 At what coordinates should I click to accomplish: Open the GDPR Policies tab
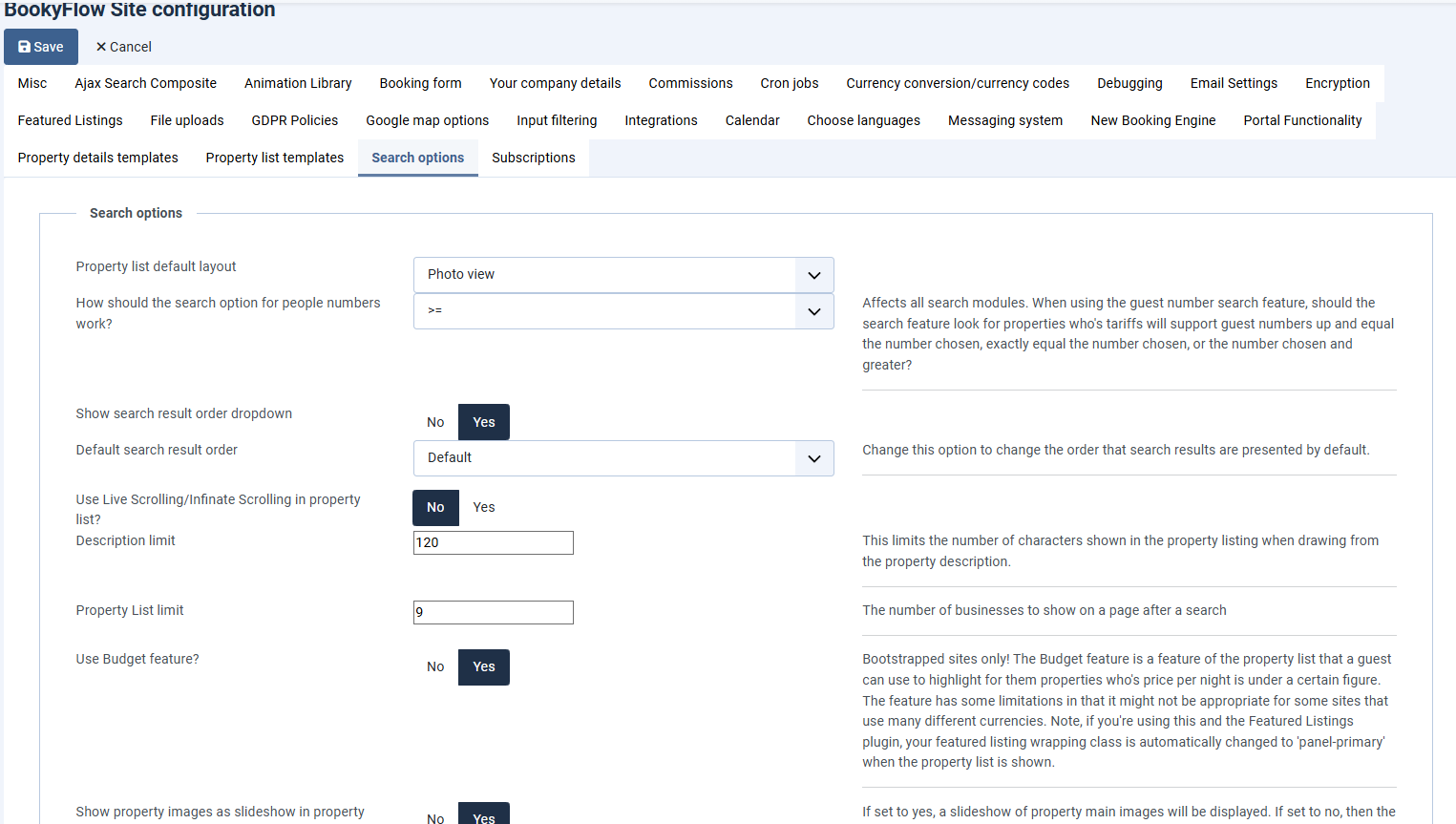pyautogui.click(x=295, y=120)
